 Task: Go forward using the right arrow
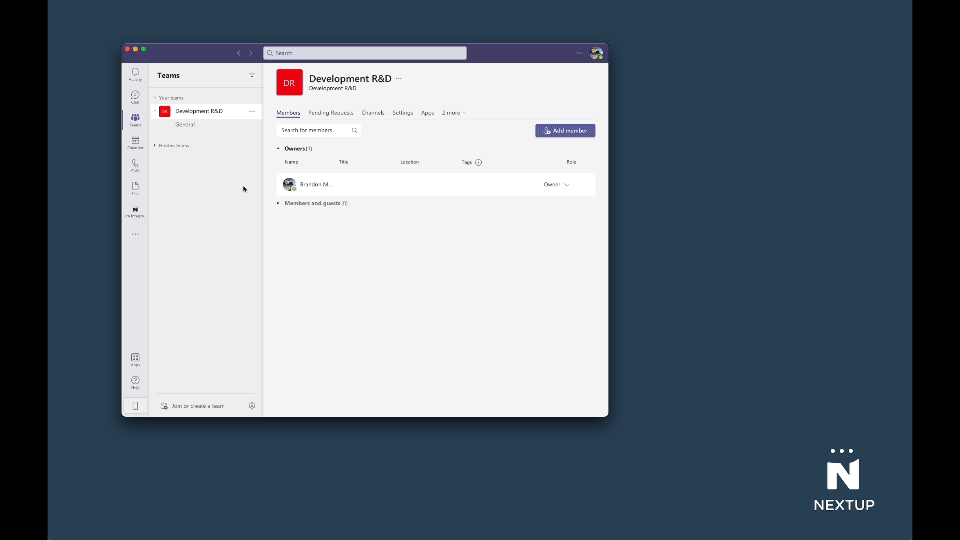click(x=250, y=53)
